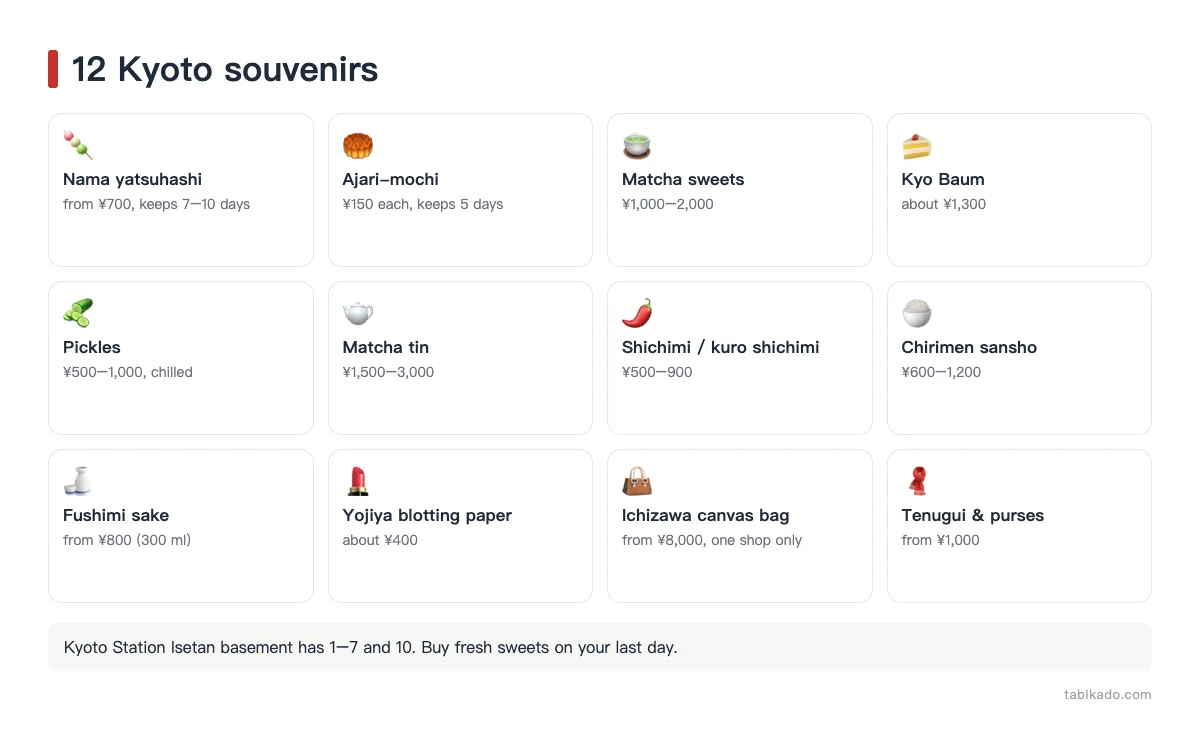
Task: Select the 'from ¥8,000, one shop only' text
Action: point(712,540)
